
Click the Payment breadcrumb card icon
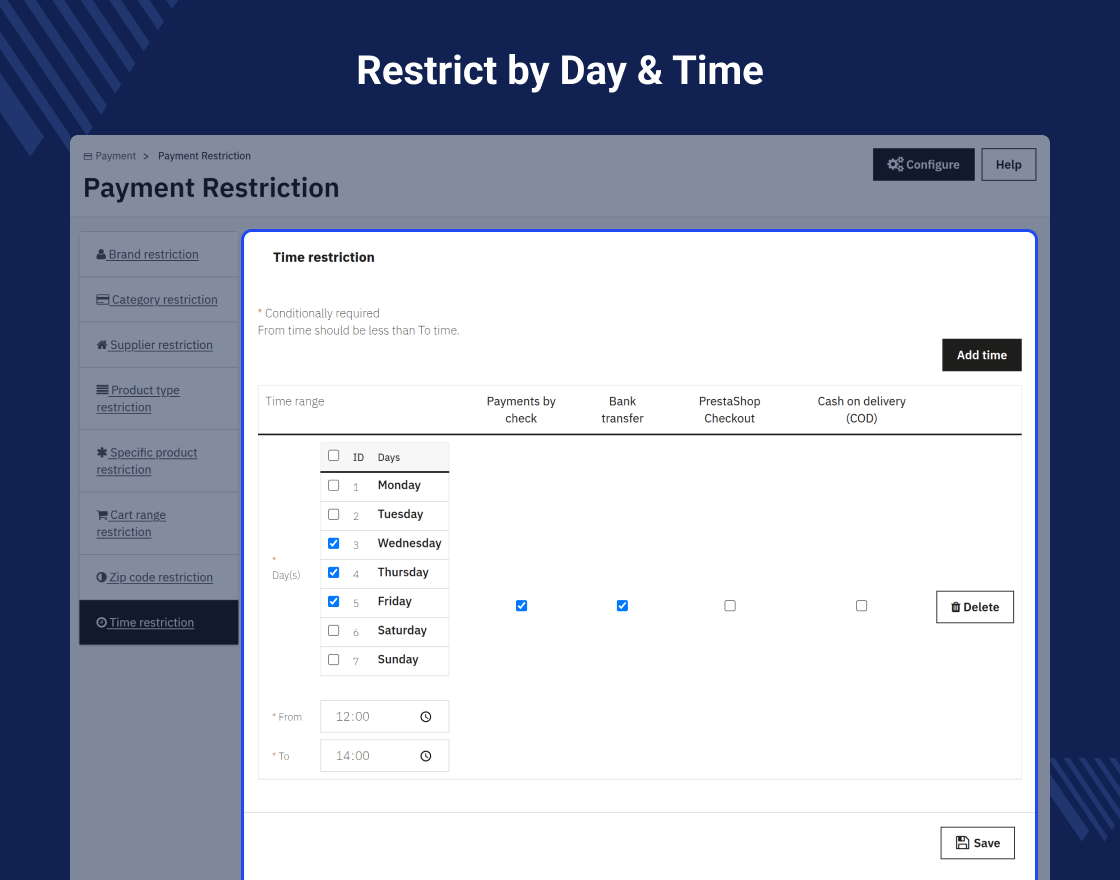(x=88, y=156)
